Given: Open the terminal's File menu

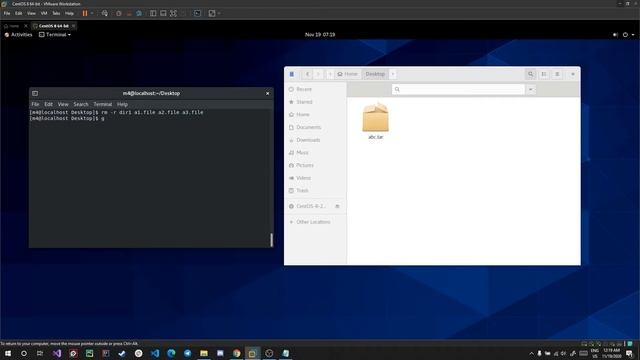Looking at the screenshot, I should pyautogui.click(x=36, y=104).
